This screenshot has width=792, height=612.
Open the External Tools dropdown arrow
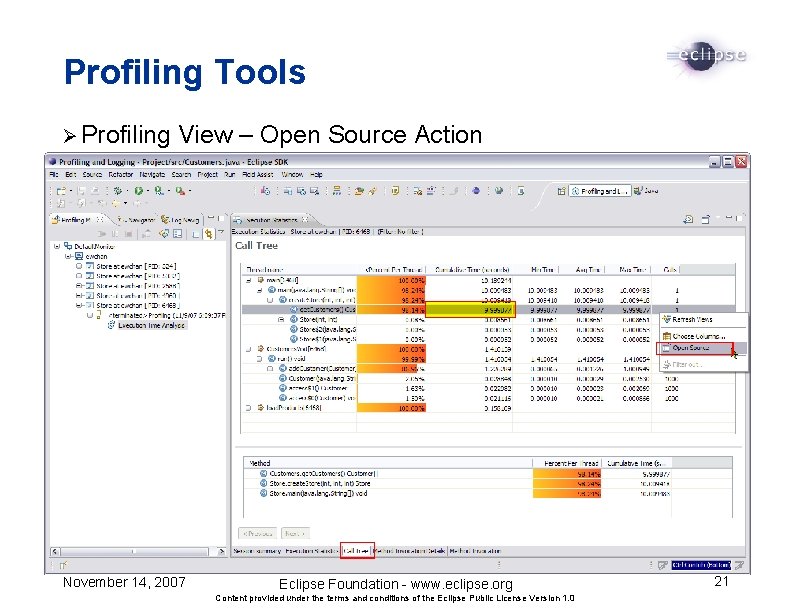click(189, 191)
